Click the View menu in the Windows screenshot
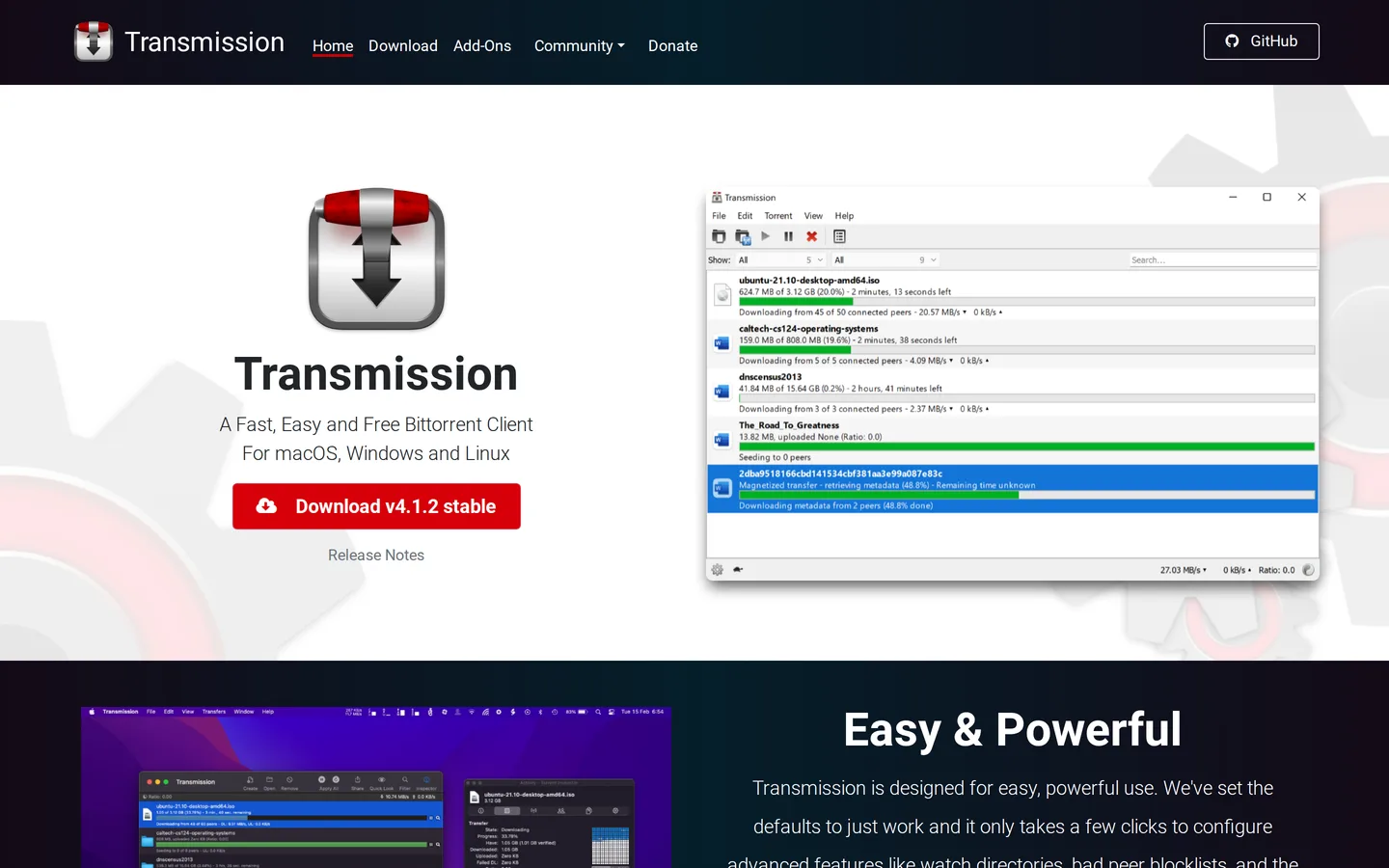The height and width of the screenshot is (868, 1389). pos(813,216)
